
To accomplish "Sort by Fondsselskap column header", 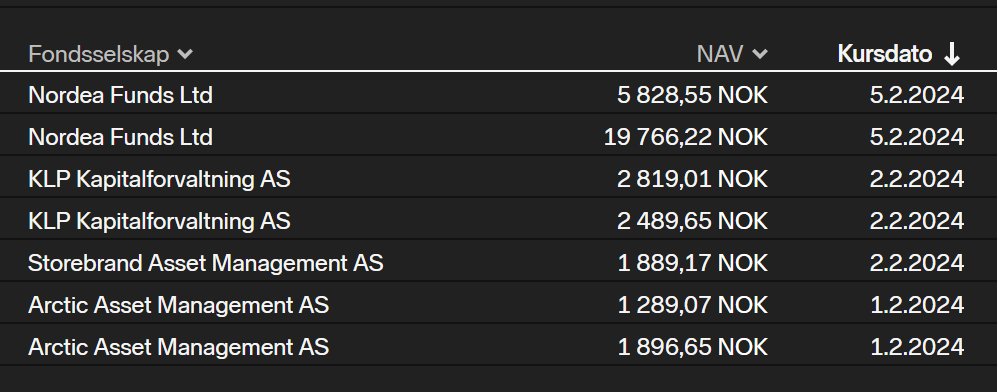I will [110, 54].
